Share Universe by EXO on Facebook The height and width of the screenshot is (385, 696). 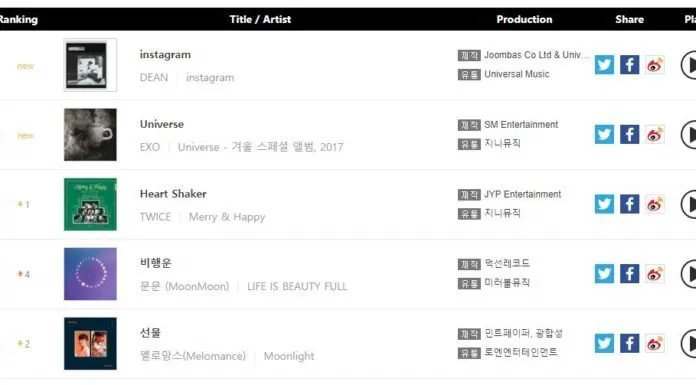629,135
